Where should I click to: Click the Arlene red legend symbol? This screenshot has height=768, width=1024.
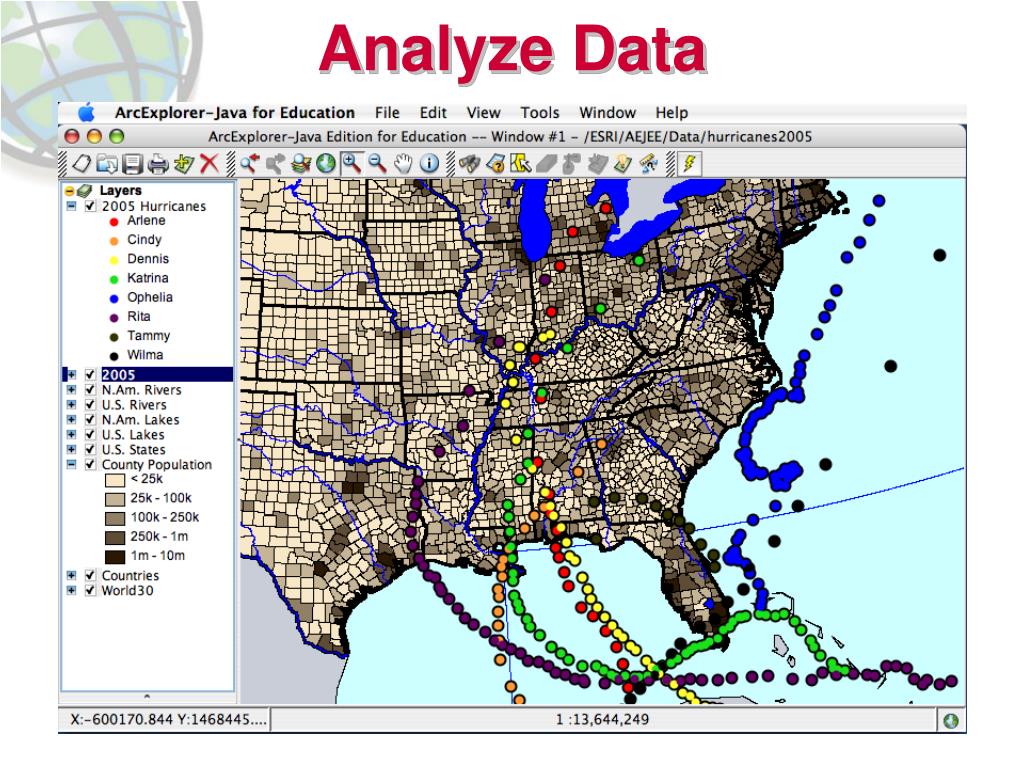[114, 222]
